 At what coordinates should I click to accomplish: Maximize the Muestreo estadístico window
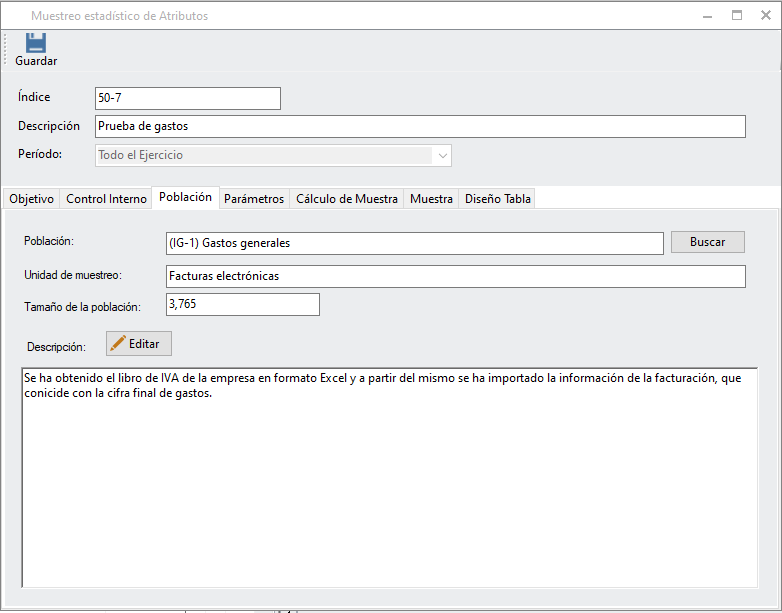pos(737,16)
